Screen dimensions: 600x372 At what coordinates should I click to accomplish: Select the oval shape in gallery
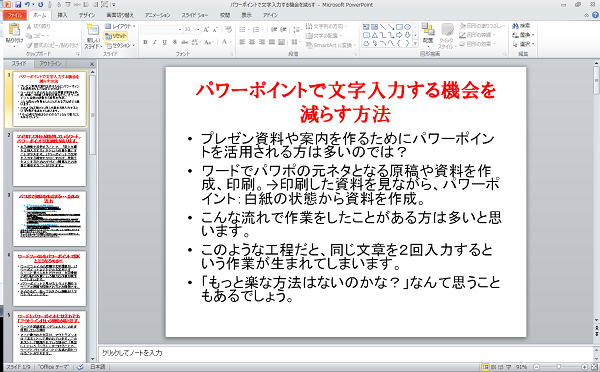pyautogui.click(x=408, y=27)
